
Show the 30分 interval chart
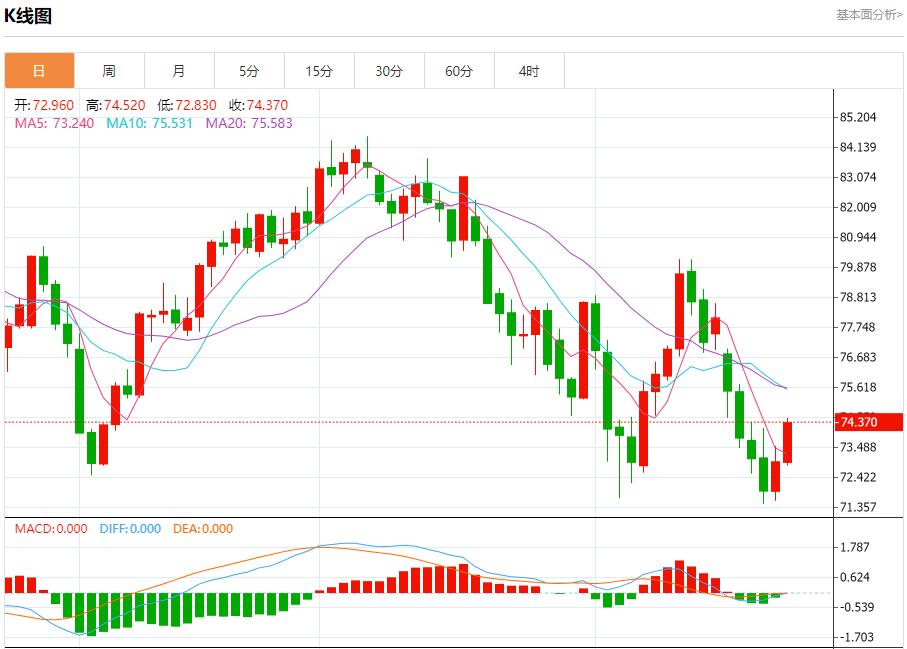[x=389, y=71]
